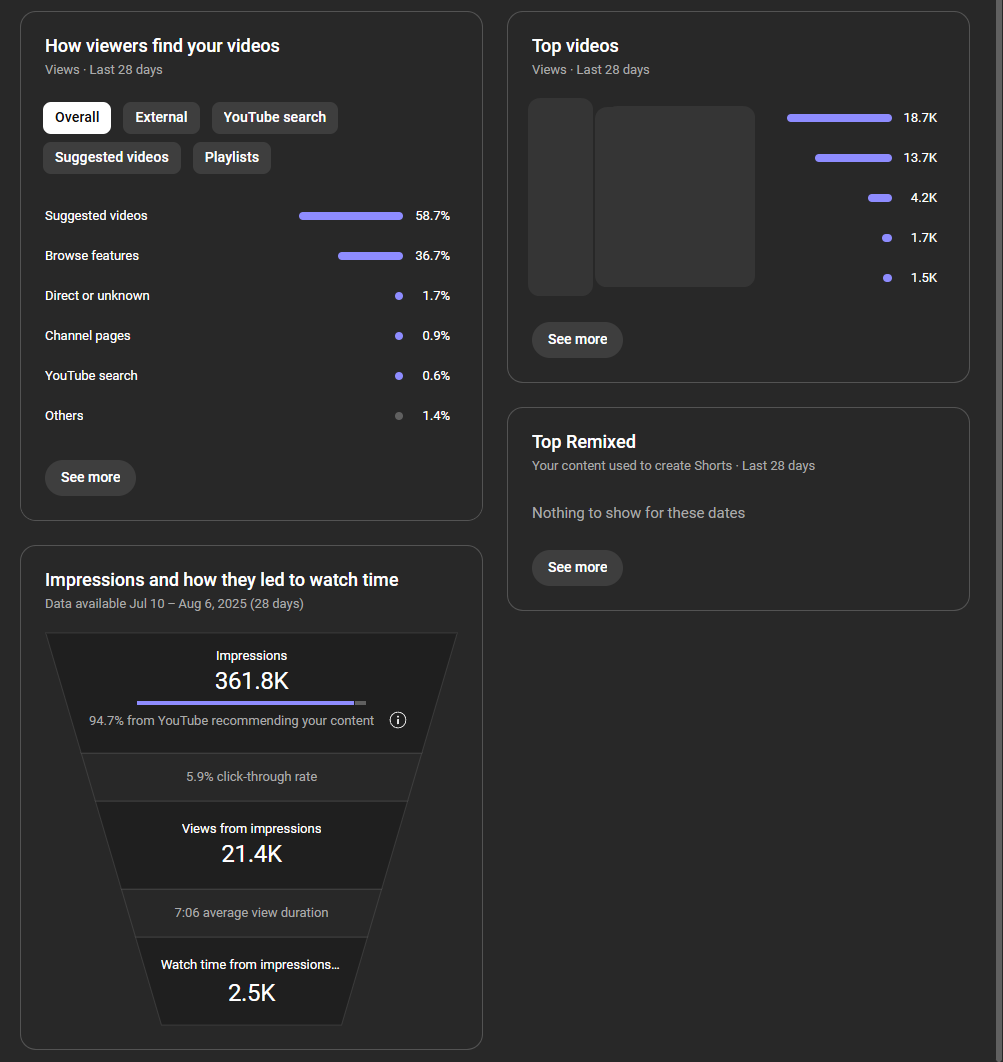The height and width of the screenshot is (1062, 1003).
Task: Click the Direct or unknown dot marker
Action: pyautogui.click(x=399, y=296)
